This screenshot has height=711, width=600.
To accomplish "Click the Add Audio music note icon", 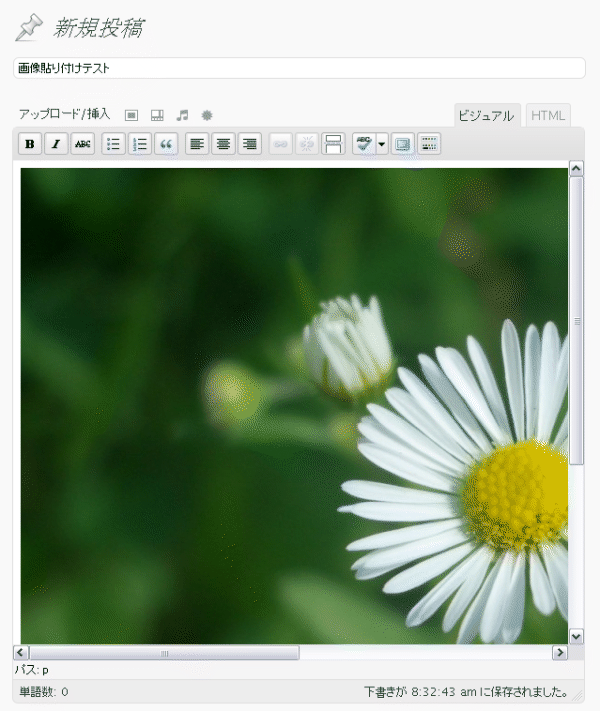I will [182, 115].
